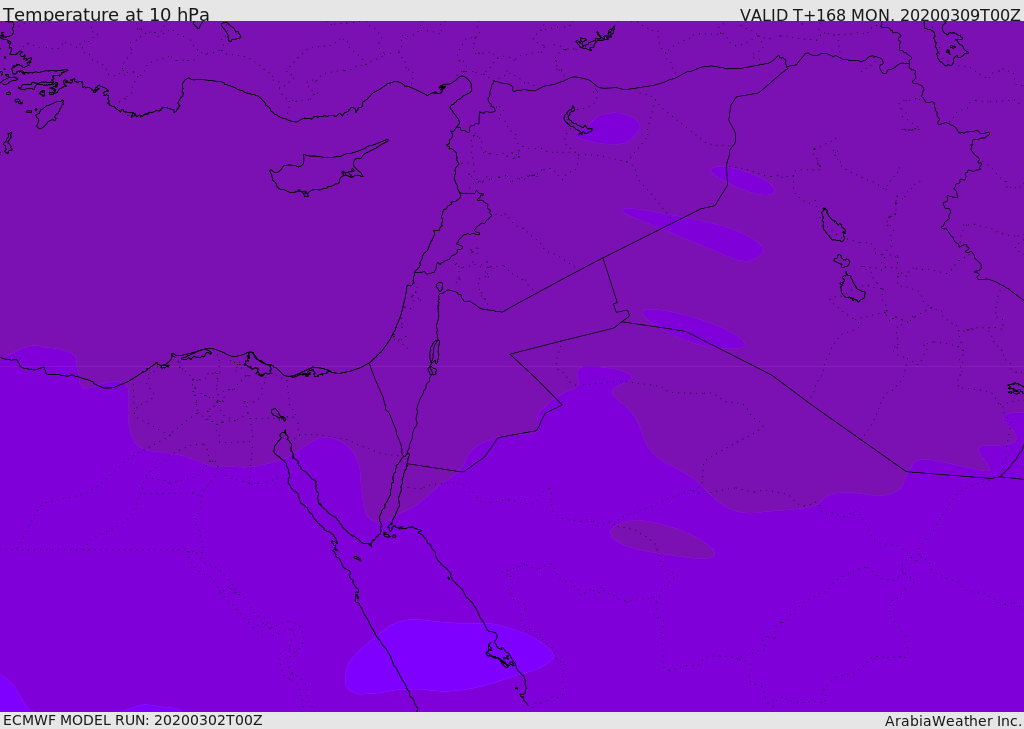Click the 'VALID T+168 MON. 20200309T00Z' label
The height and width of the screenshot is (729, 1024).
coord(880,14)
